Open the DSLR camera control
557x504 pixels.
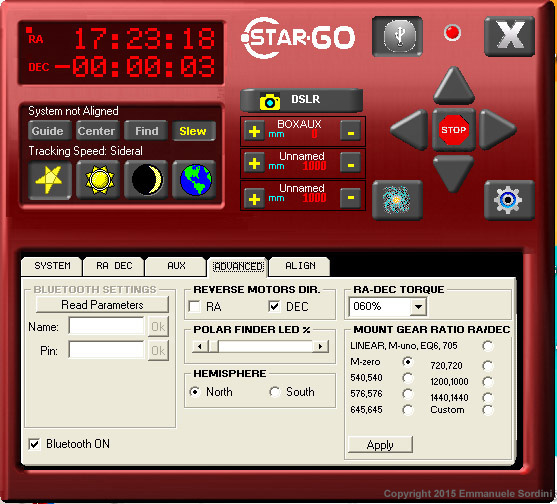point(301,100)
